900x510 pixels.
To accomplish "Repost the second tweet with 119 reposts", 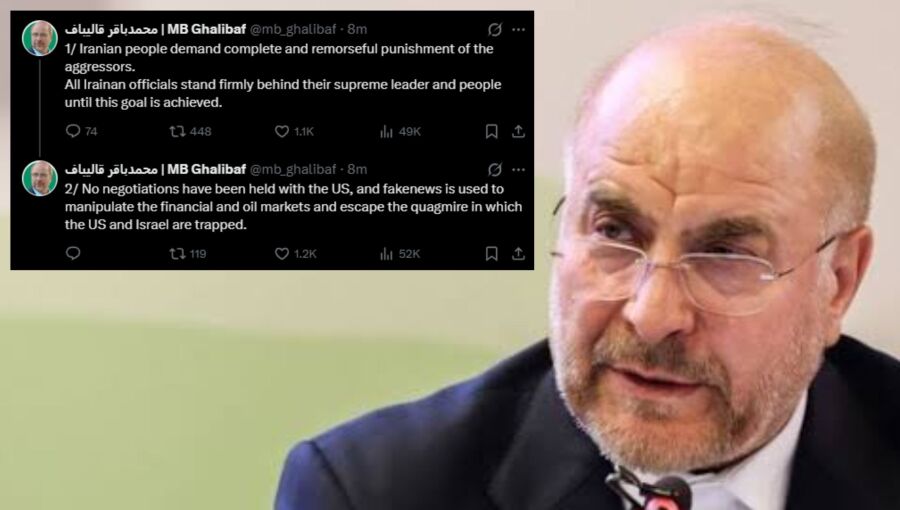I will click(x=188, y=254).
